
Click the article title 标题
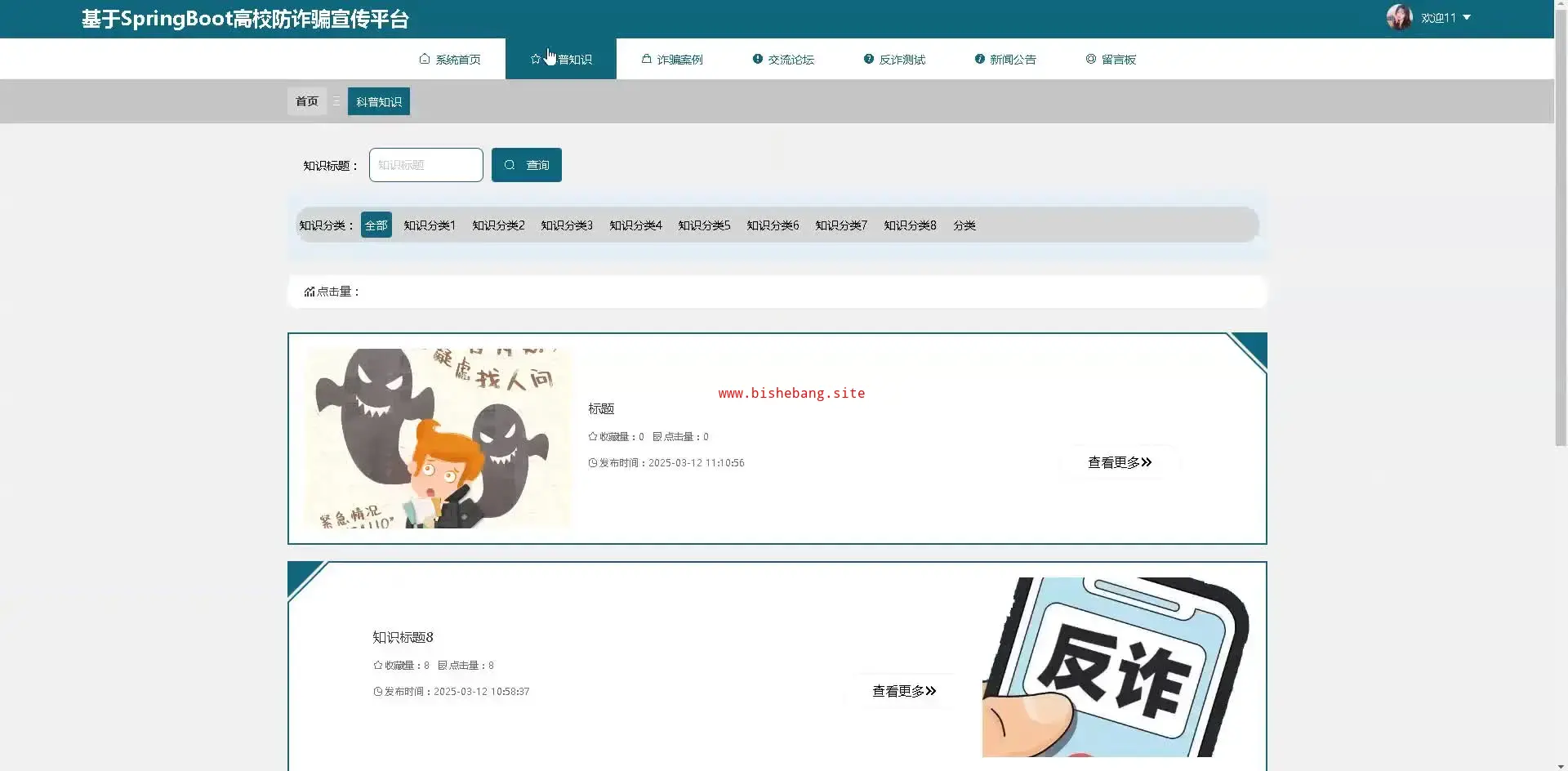point(601,408)
